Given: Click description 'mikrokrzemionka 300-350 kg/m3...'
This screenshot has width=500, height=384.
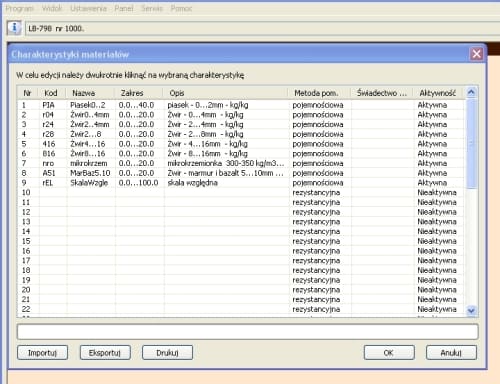Looking at the screenshot, I should coord(226,163).
